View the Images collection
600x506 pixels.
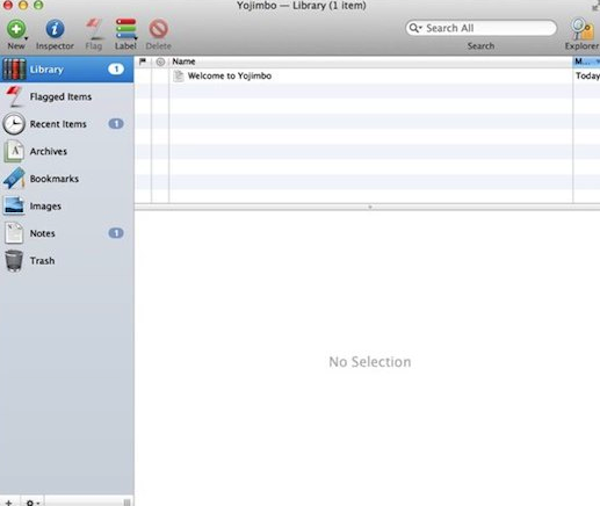tap(45, 206)
